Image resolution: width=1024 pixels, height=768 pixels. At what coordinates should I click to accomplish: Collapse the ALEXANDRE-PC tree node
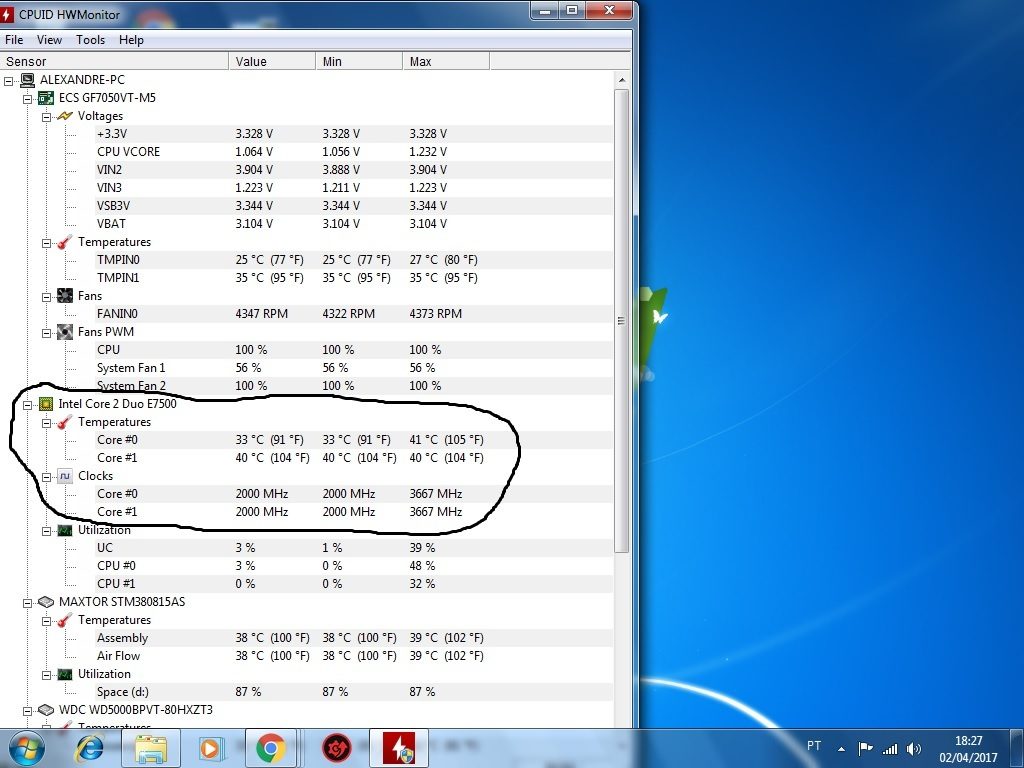click(x=8, y=81)
